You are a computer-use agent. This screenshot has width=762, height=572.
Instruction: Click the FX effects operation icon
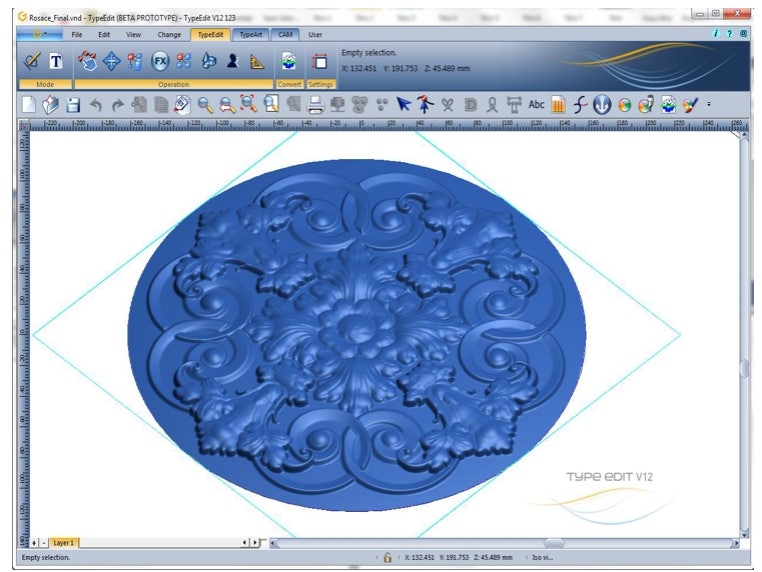point(160,61)
